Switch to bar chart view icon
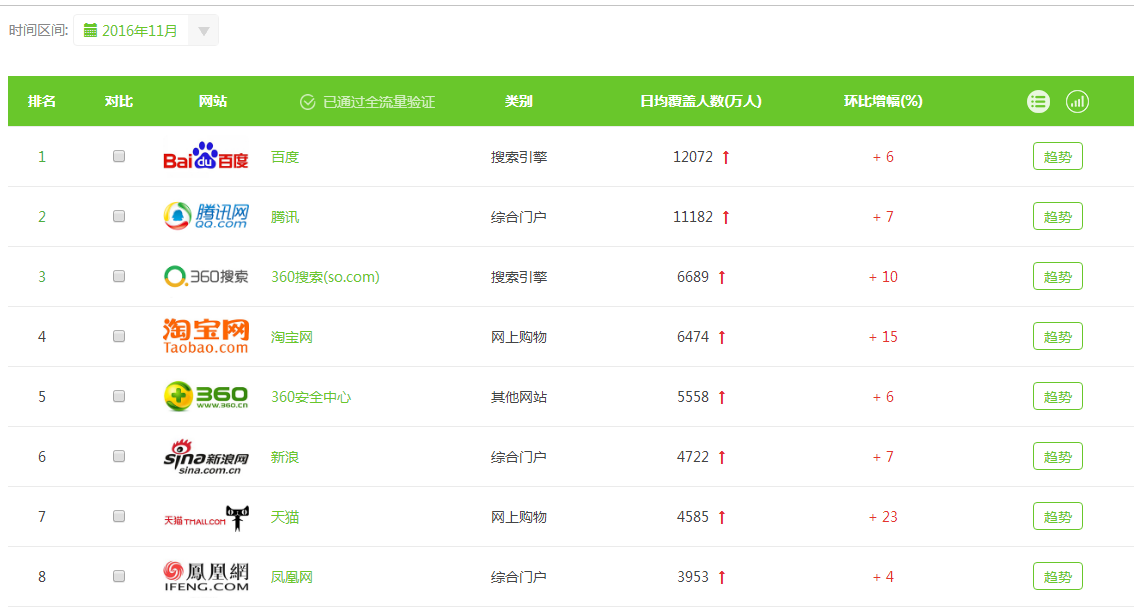Viewport: 1134px width, 611px height. pyautogui.click(x=1077, y=102)
